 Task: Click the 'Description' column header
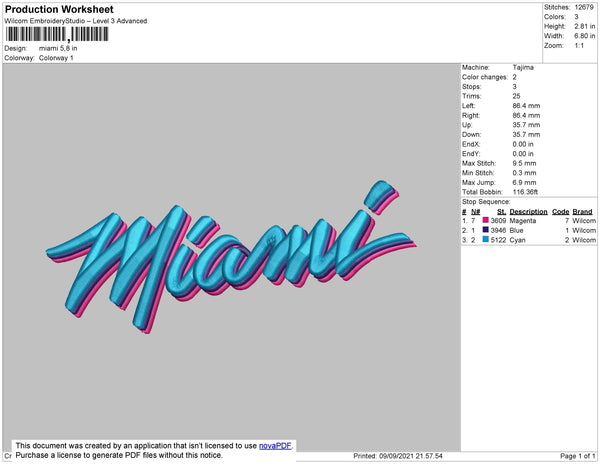pyautogui.click(x=528, y=212)
